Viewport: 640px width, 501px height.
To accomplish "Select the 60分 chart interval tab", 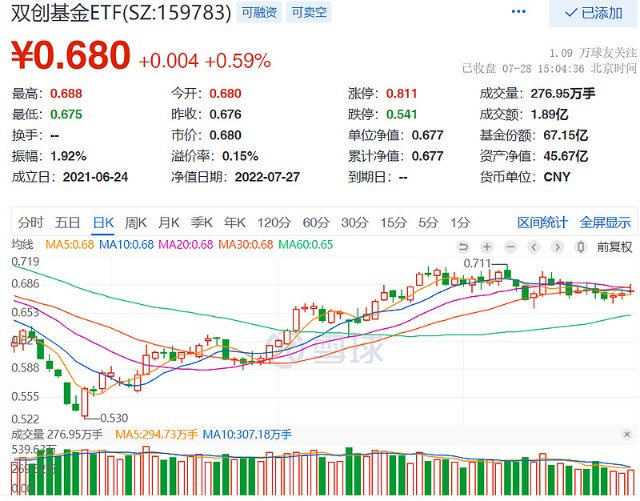I will [x=316, y=223].
